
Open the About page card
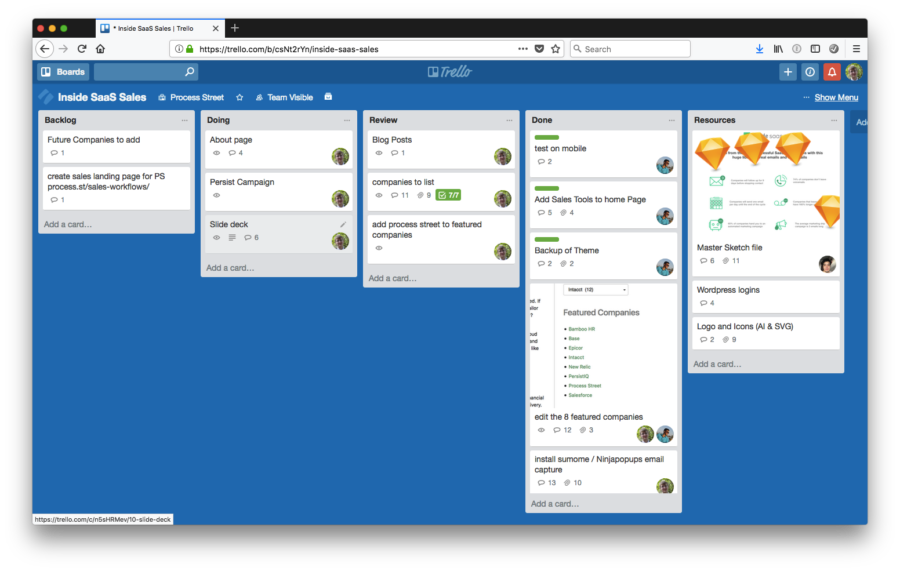point(279,149)
